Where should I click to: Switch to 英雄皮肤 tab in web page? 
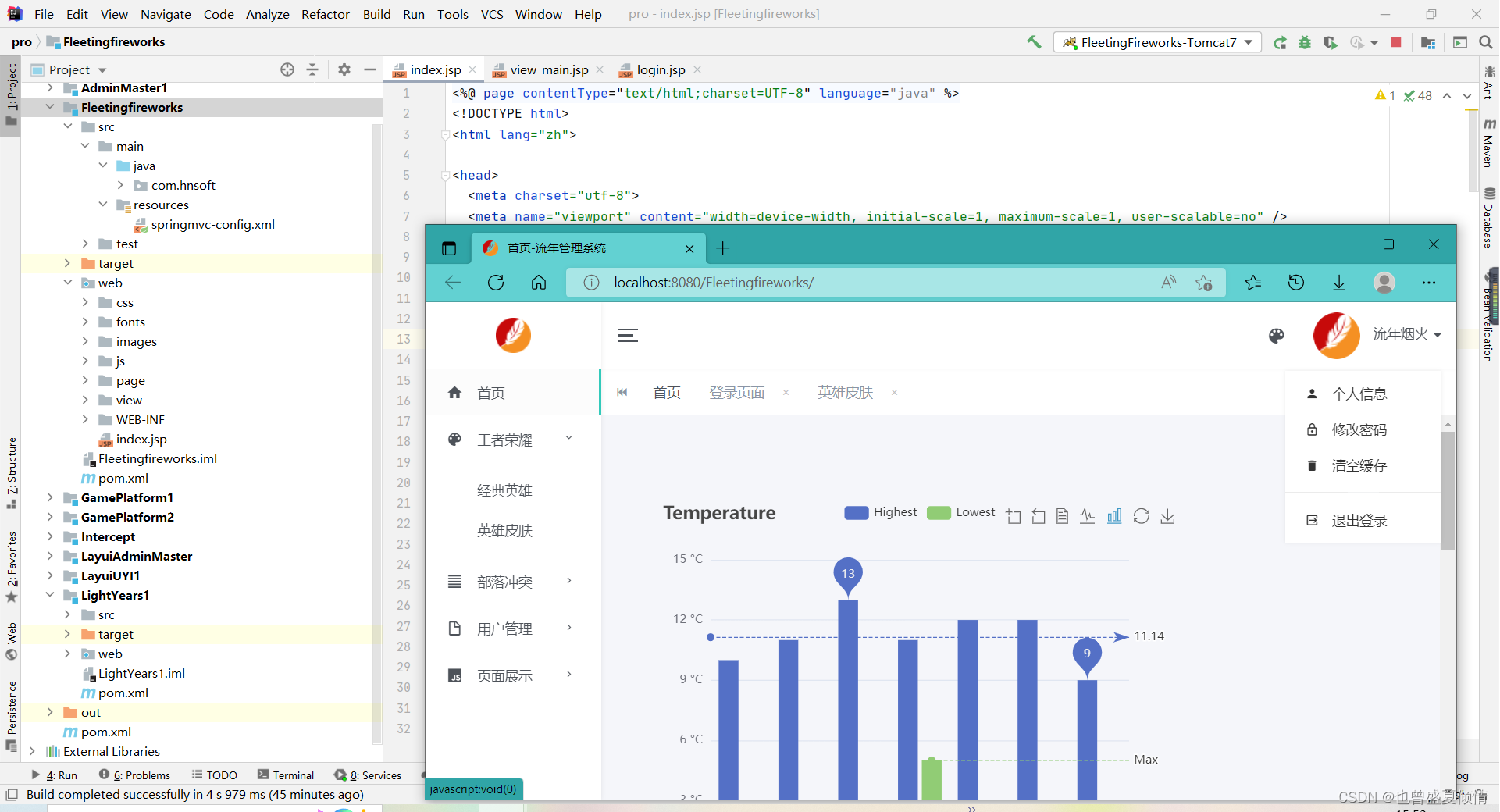845,393
